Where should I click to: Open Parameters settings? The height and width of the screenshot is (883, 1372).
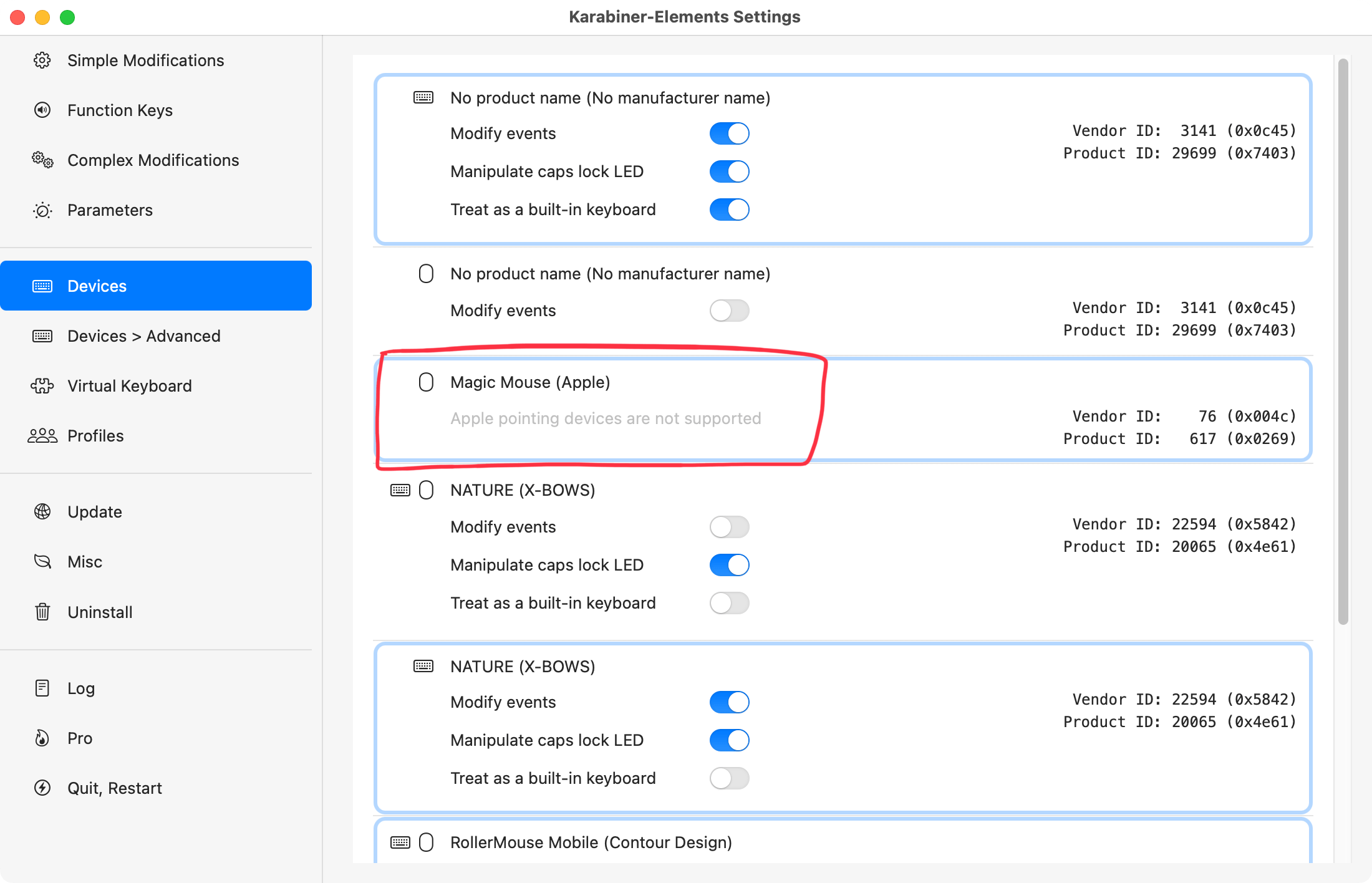(110, 210)
